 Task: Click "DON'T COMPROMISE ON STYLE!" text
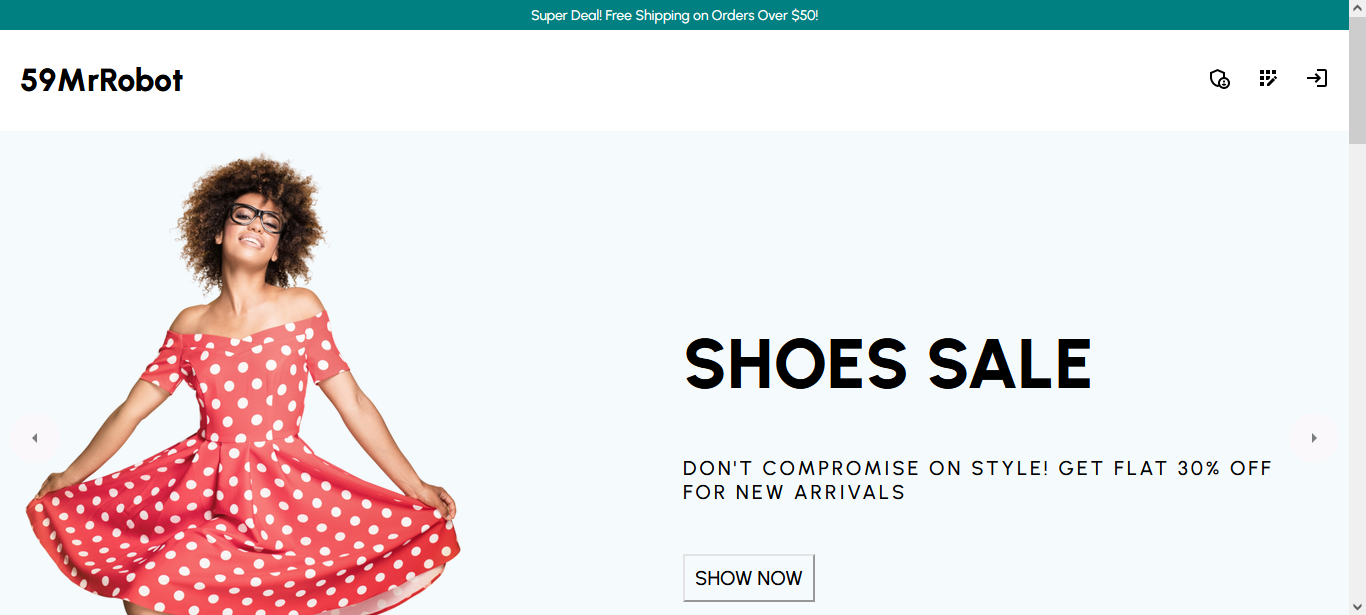(865, 468)
